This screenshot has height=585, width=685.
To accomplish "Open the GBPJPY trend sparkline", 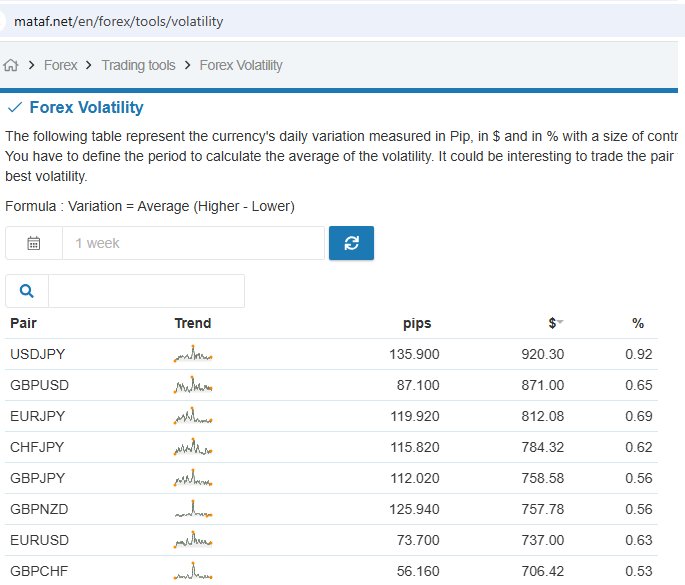I will 193,478.
